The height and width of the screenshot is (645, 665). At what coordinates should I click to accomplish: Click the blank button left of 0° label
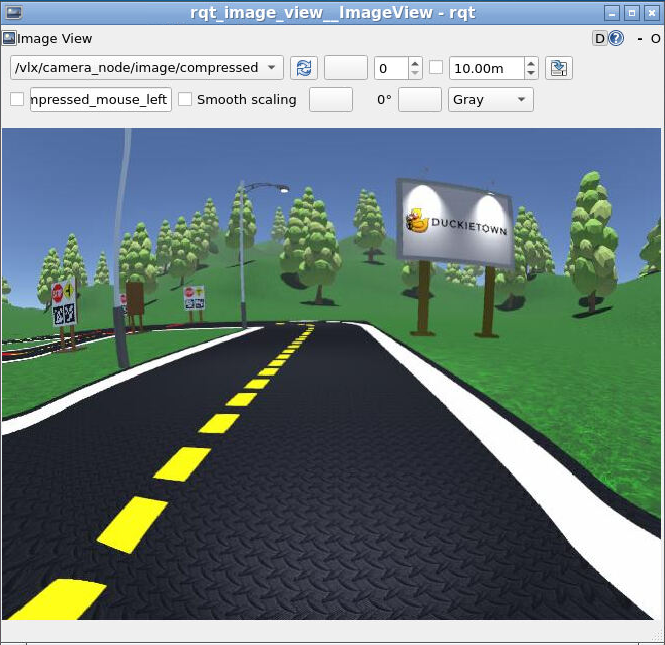pos(330,100)
